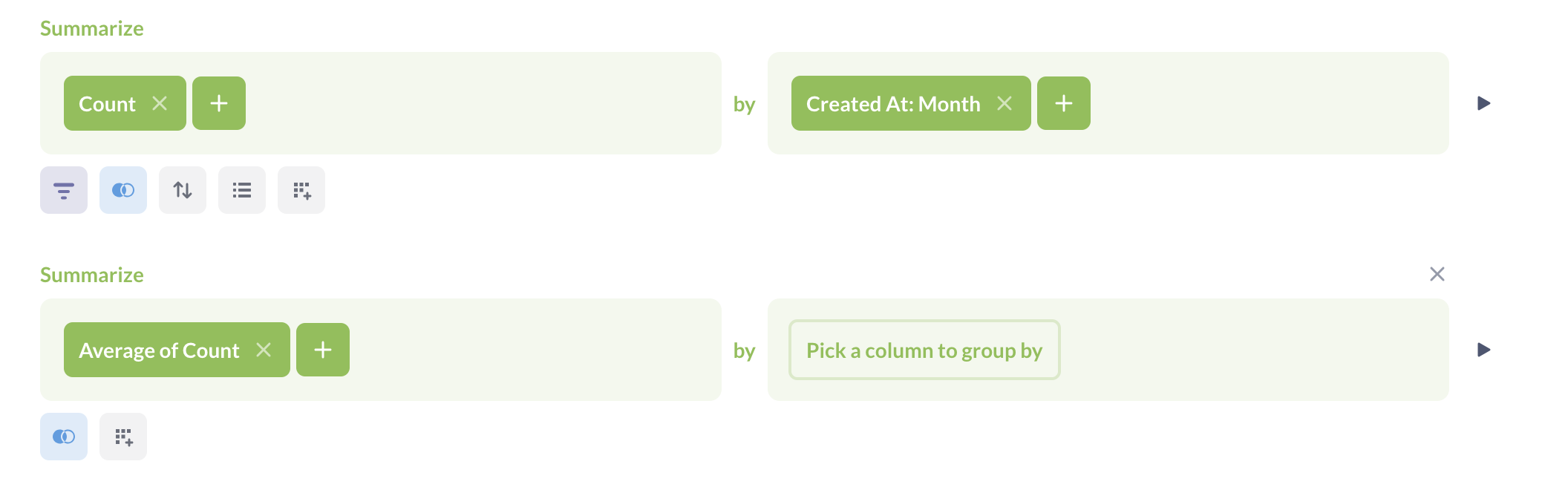Delete the second Summarize step
Screen dimensions: 1568x493
pos(1438,274)
